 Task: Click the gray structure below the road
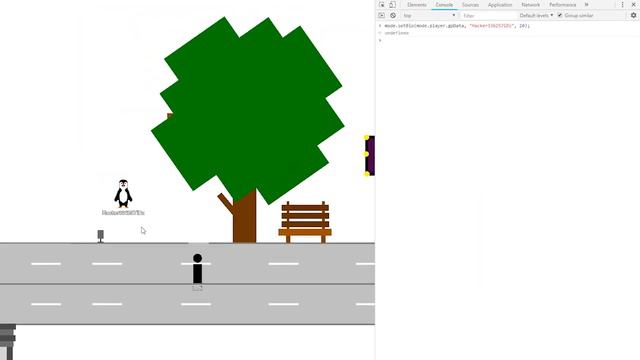[8, 342]
